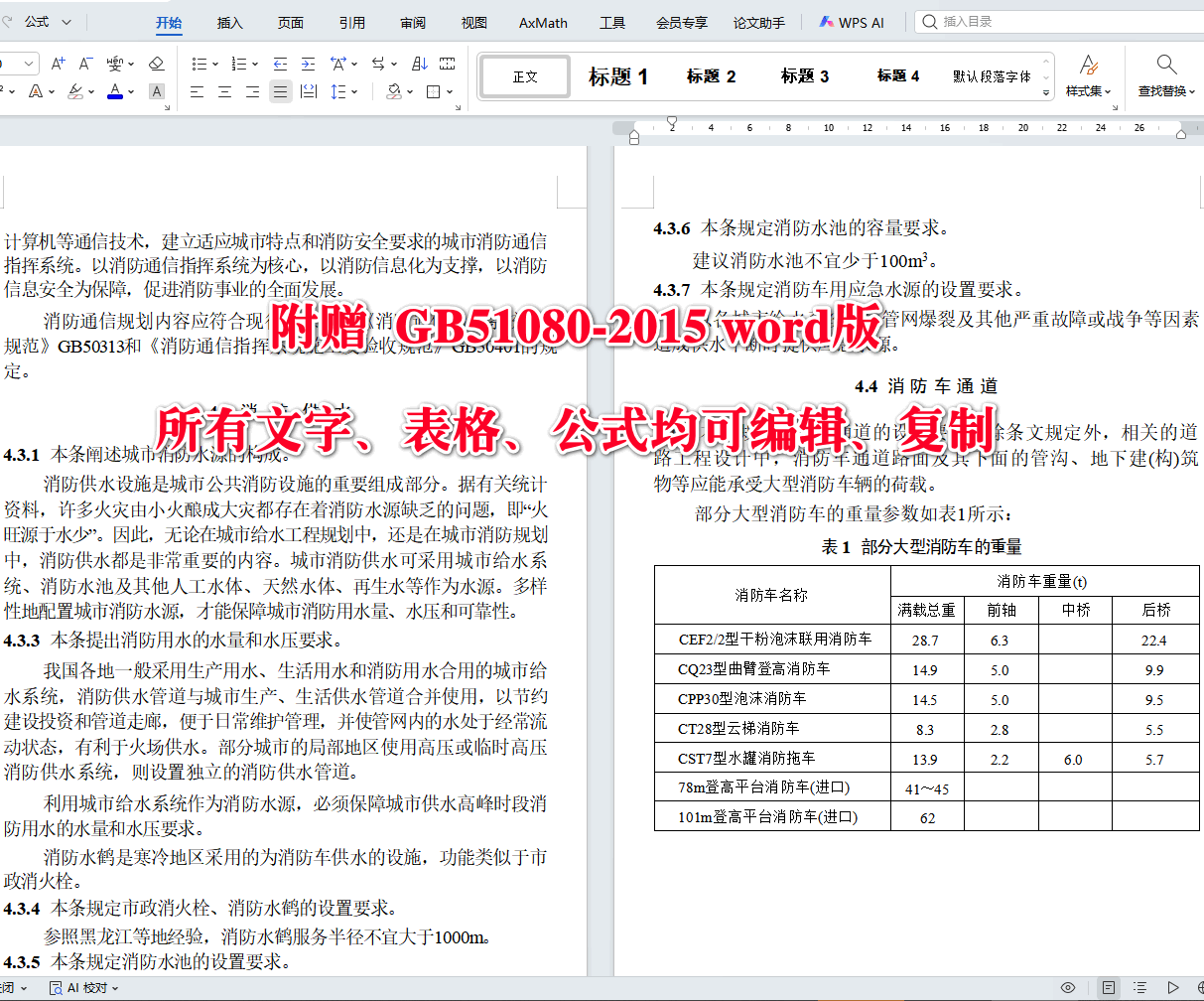Start the status bar play/presentation mode
This screenshot has height=1001, width=1204.
[1173, 987]
